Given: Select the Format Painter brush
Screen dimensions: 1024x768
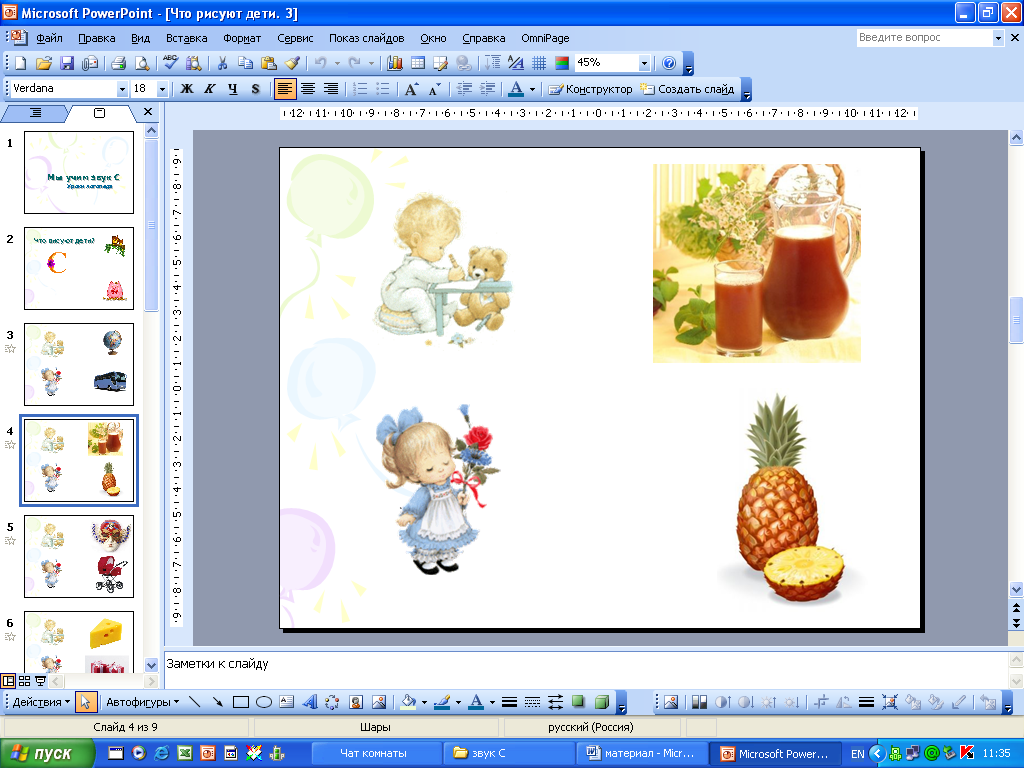Looking at the screenshot, I should 292,63.
